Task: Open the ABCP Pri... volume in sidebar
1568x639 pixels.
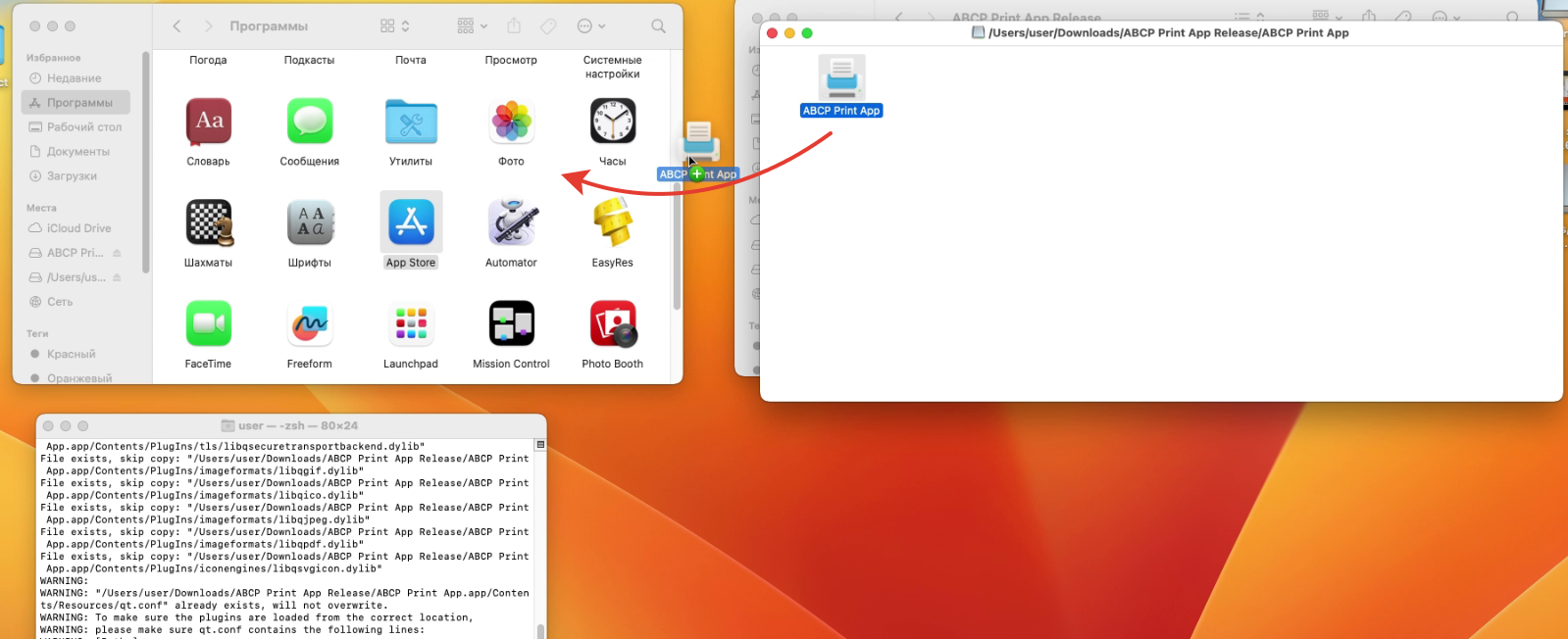Action: point(66,253)
